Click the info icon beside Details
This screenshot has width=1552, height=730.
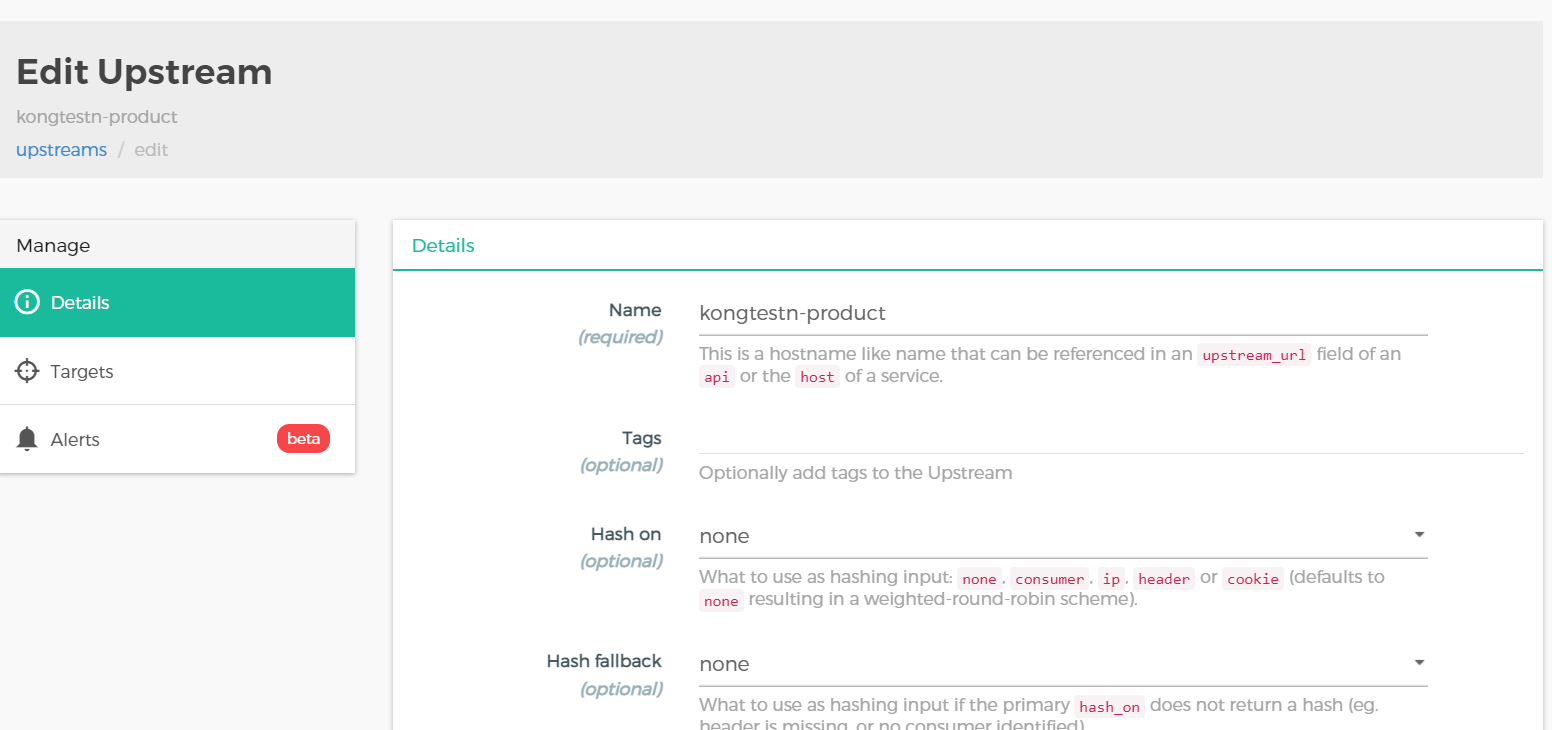(27, 302)
